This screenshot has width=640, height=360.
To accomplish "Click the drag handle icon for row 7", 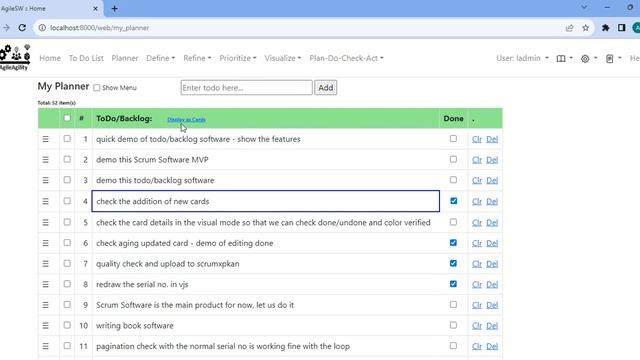I will click(x=46, y=264).
